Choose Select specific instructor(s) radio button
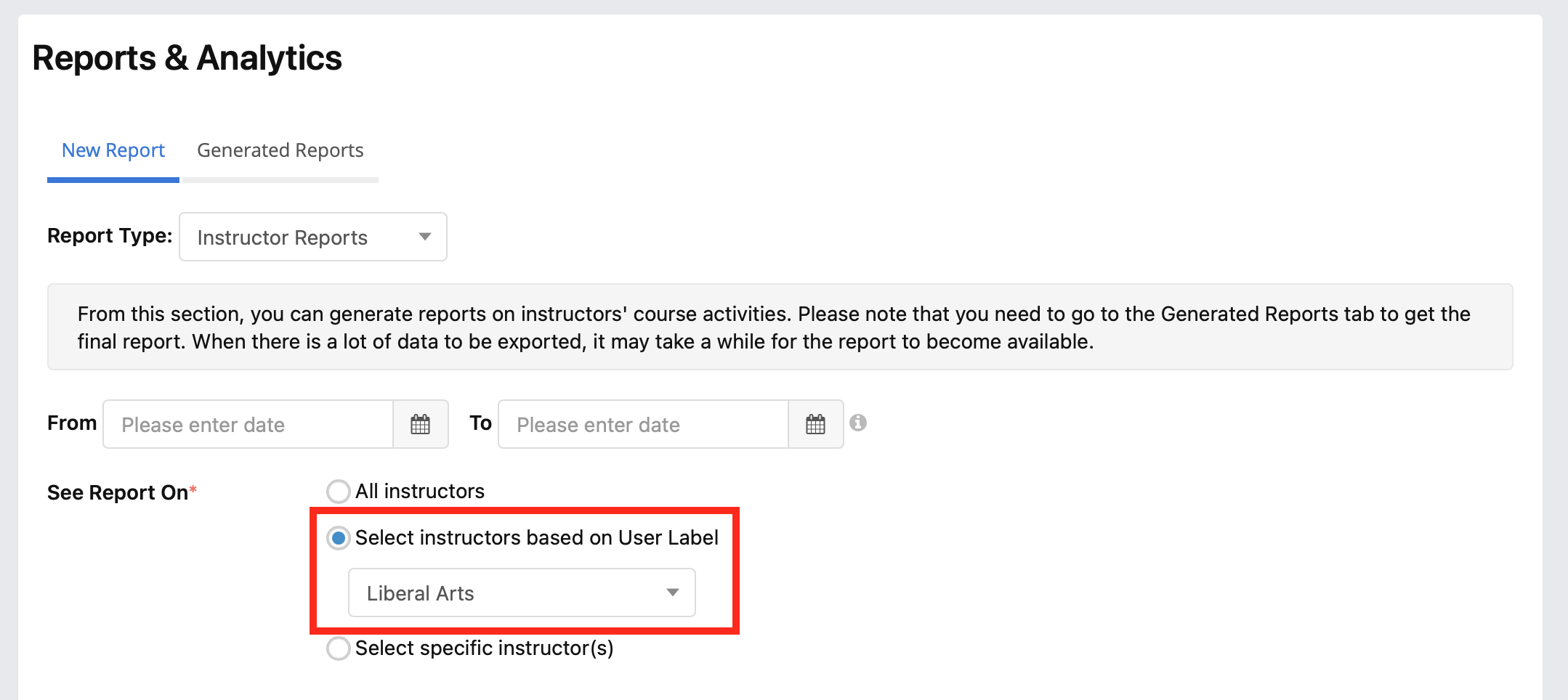This screenshot has width=1568, height=700. 339,648
